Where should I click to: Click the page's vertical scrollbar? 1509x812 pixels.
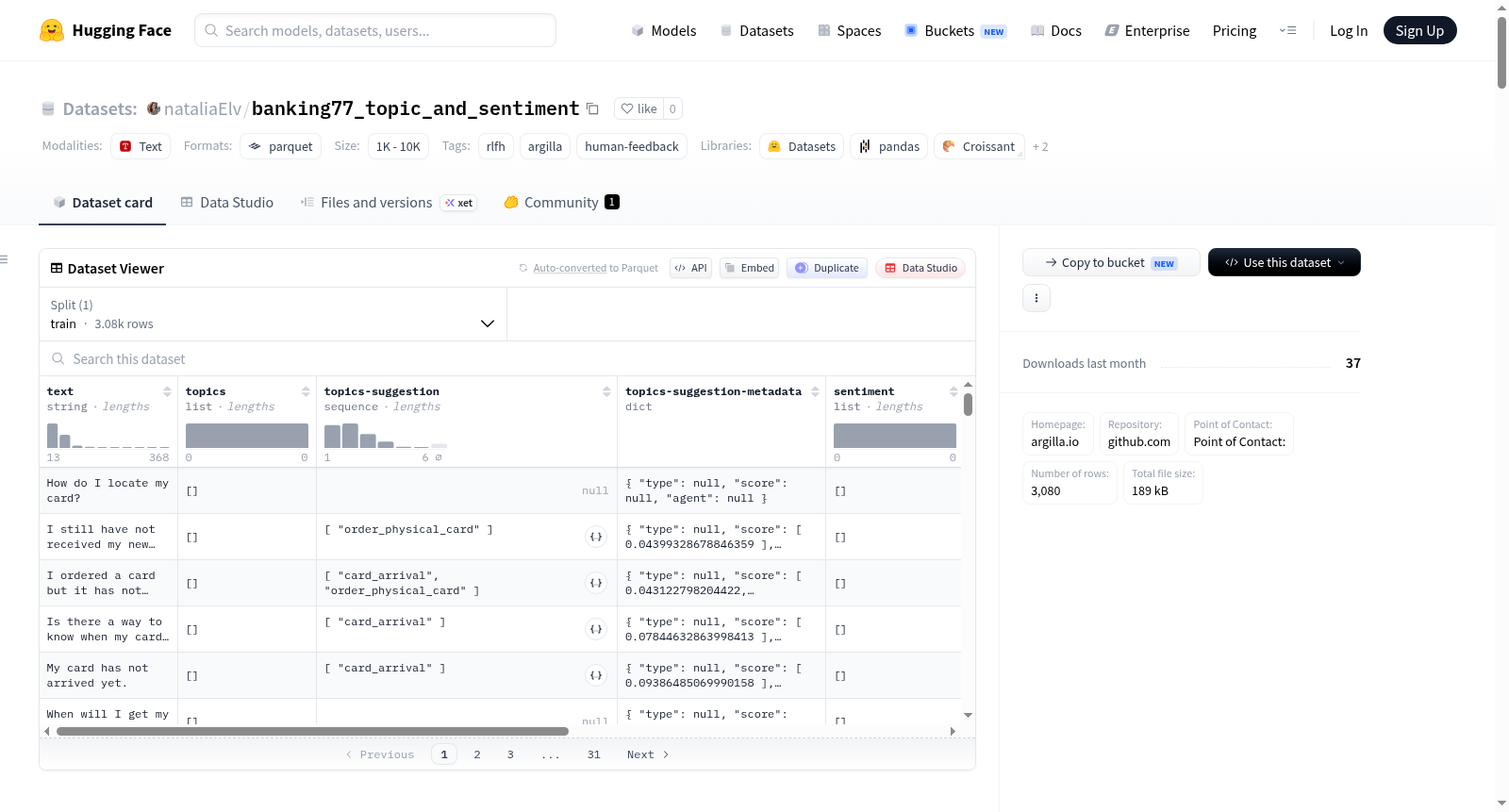(1501, 53)
